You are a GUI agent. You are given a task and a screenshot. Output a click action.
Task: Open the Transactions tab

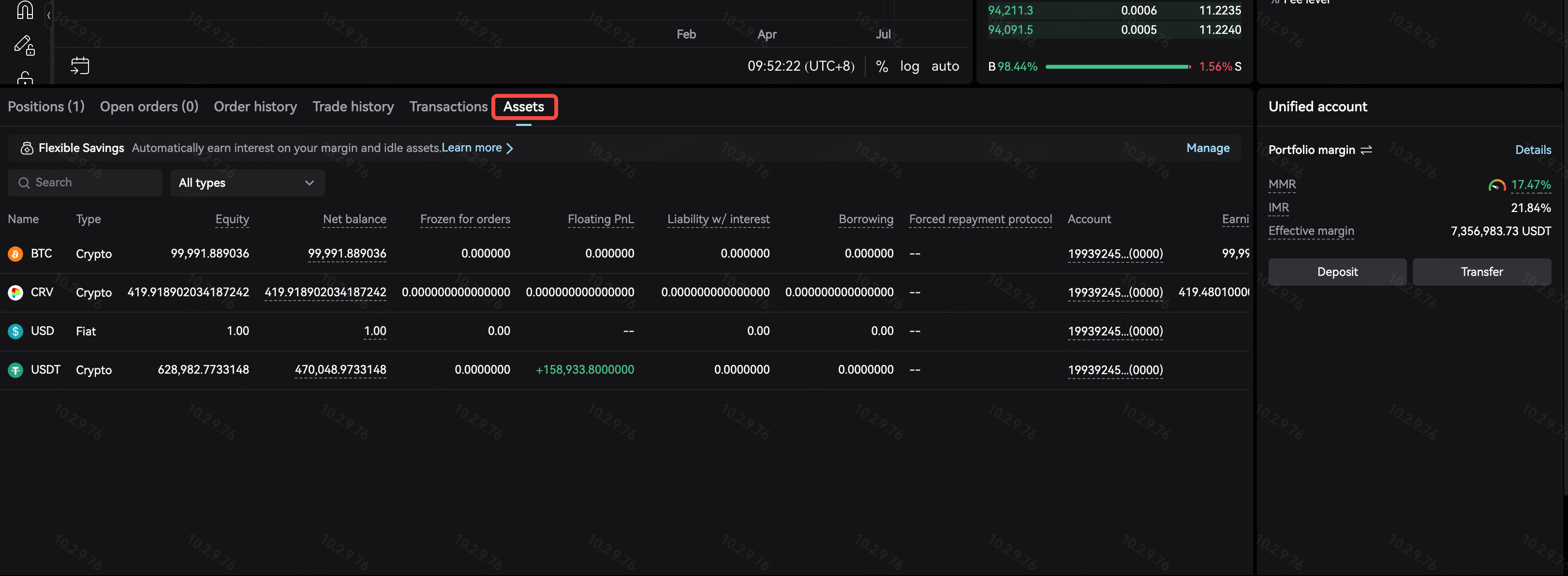coord(449,106)
